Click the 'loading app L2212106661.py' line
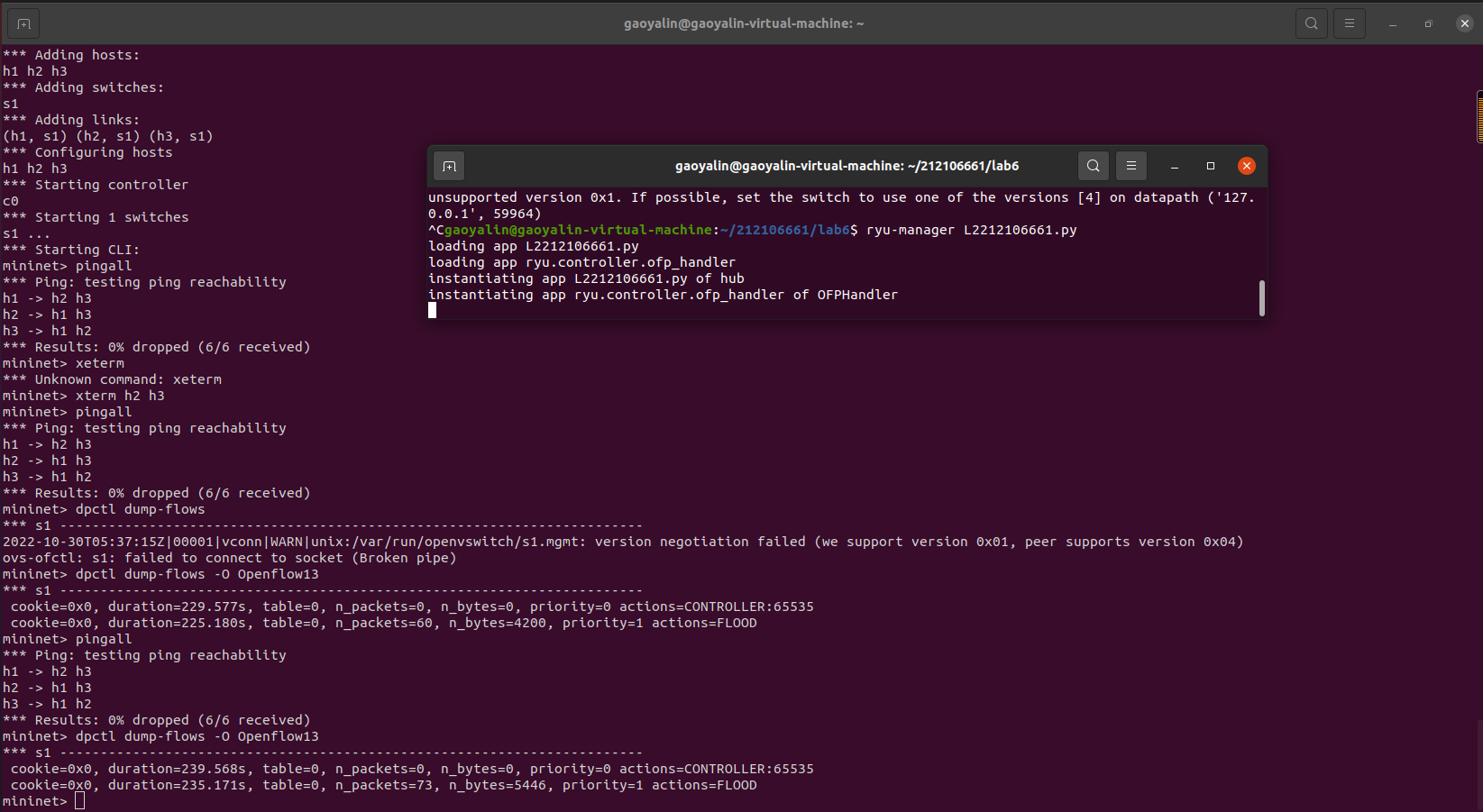 (534, 246)
